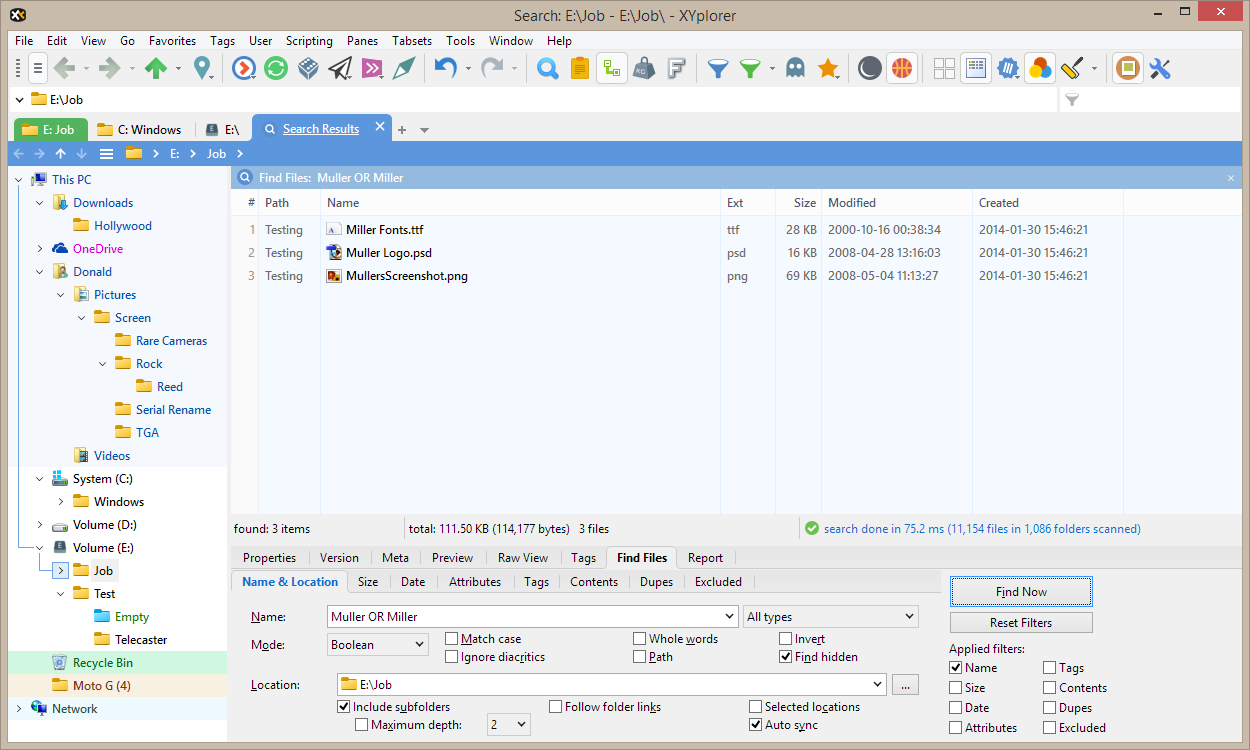Click the magnifier Find Files toolbar icon
The width and height of the screenshot is (1250, 750).
[547, 68]
